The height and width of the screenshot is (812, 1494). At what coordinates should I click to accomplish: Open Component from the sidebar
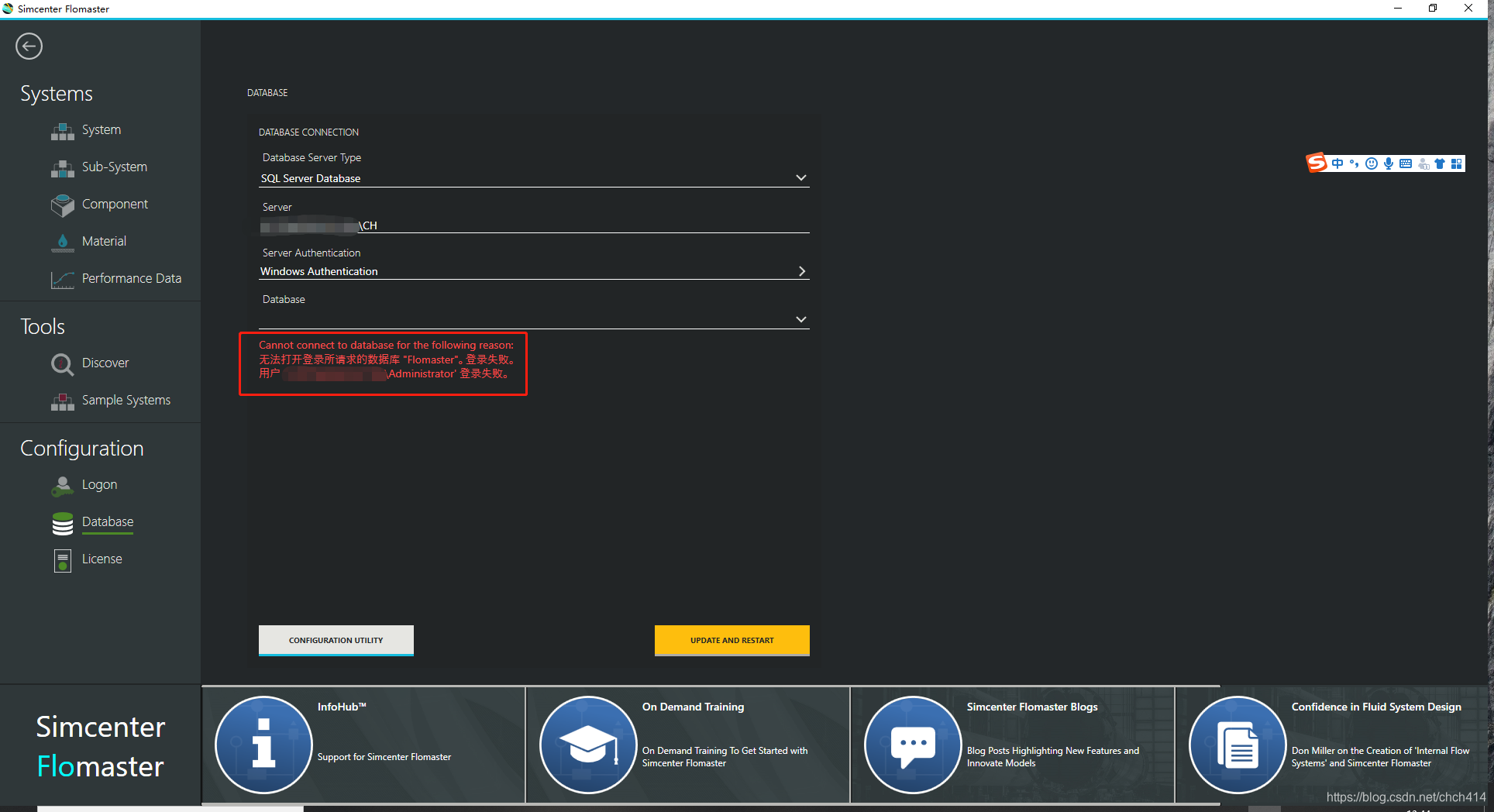click(115, 205)
